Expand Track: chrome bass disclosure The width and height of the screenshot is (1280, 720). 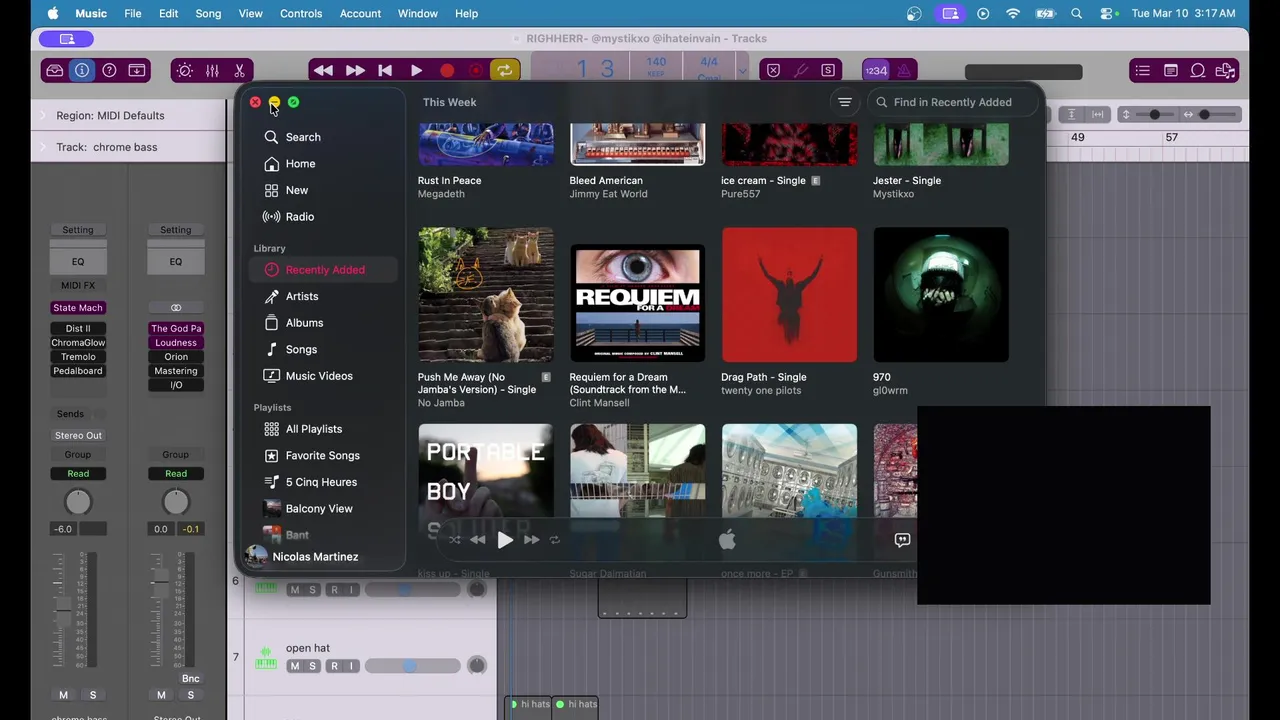coord(43,147)
